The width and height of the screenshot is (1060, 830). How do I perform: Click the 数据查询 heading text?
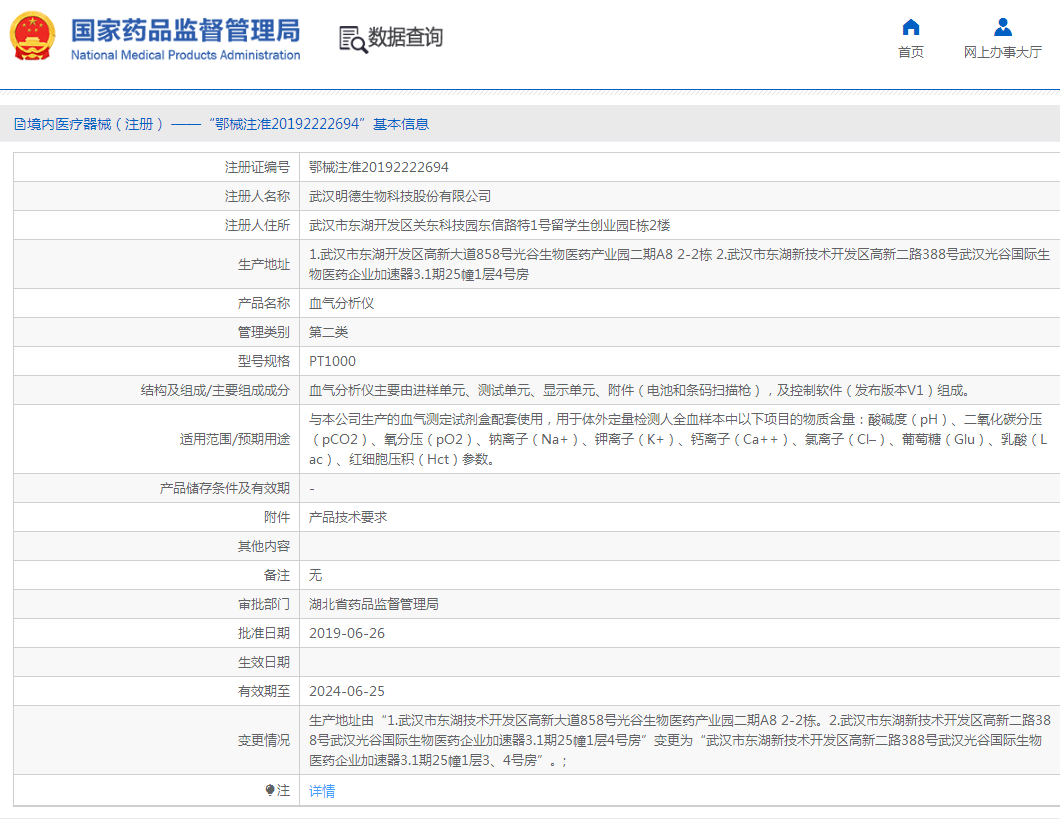(406, 38)
